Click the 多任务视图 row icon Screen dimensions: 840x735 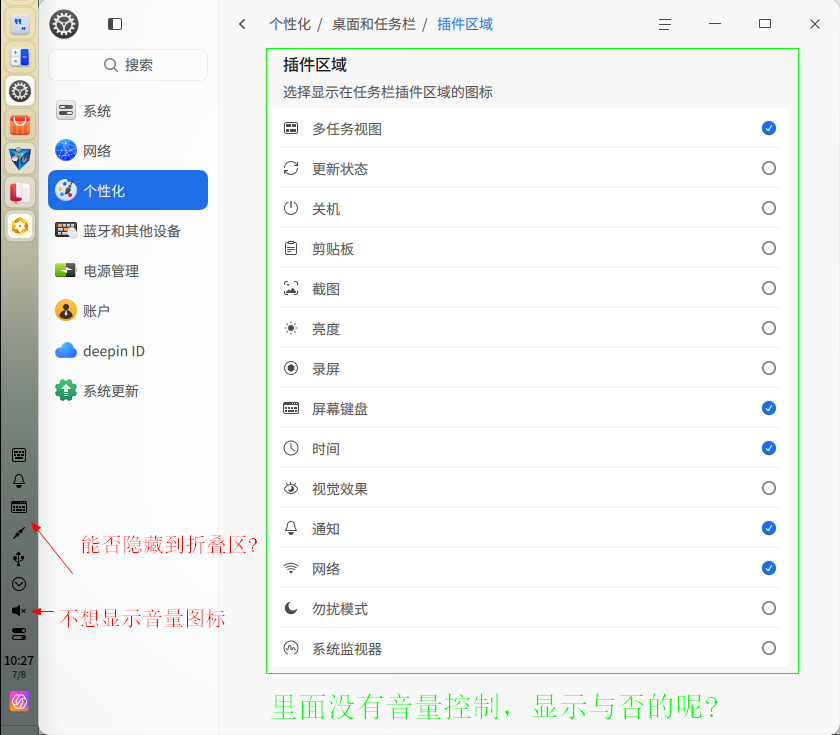291,128
